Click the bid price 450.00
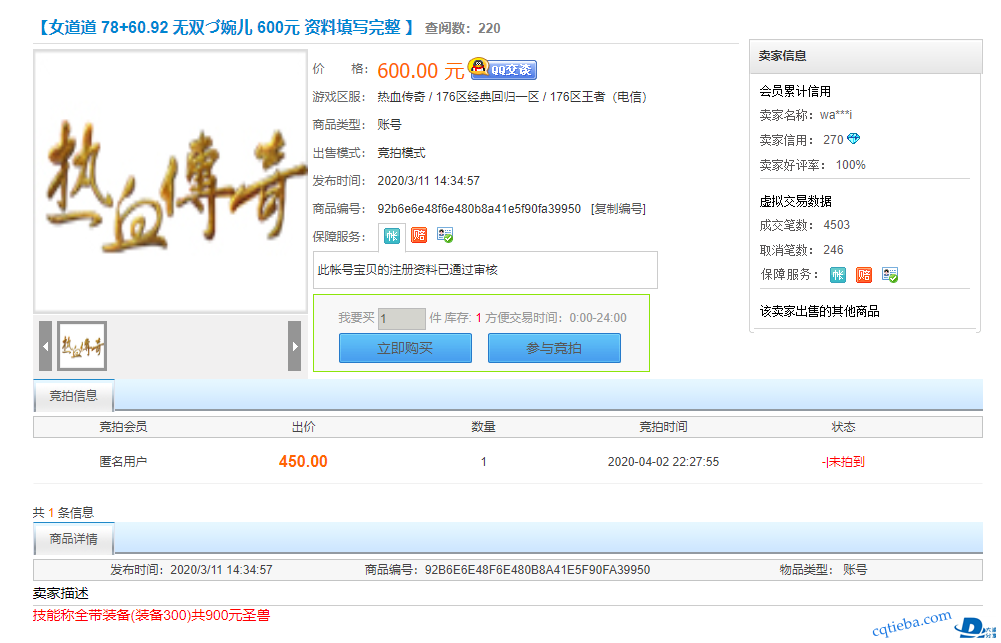 click(303, 462)
